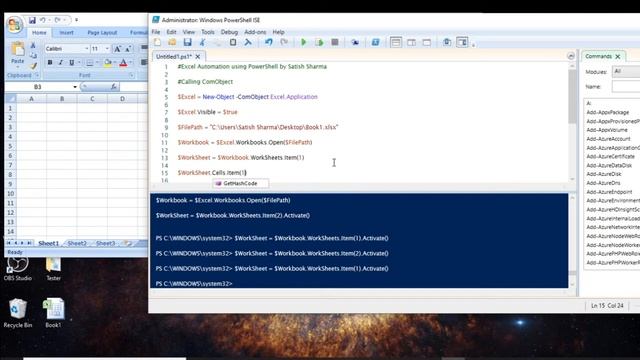Run selection in PowerShell ISE

coord(319,42)
